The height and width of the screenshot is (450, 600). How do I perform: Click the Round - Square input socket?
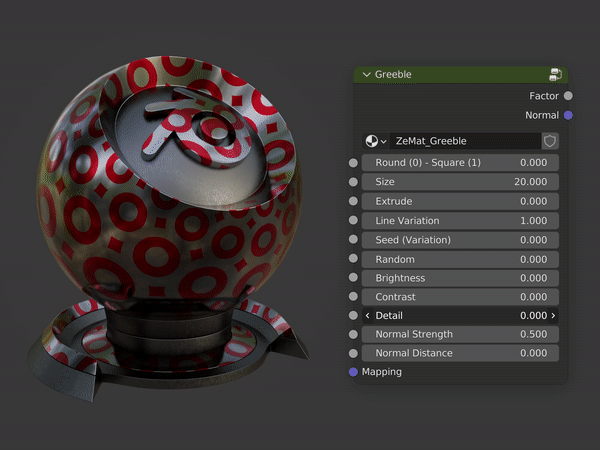point(353,163)
